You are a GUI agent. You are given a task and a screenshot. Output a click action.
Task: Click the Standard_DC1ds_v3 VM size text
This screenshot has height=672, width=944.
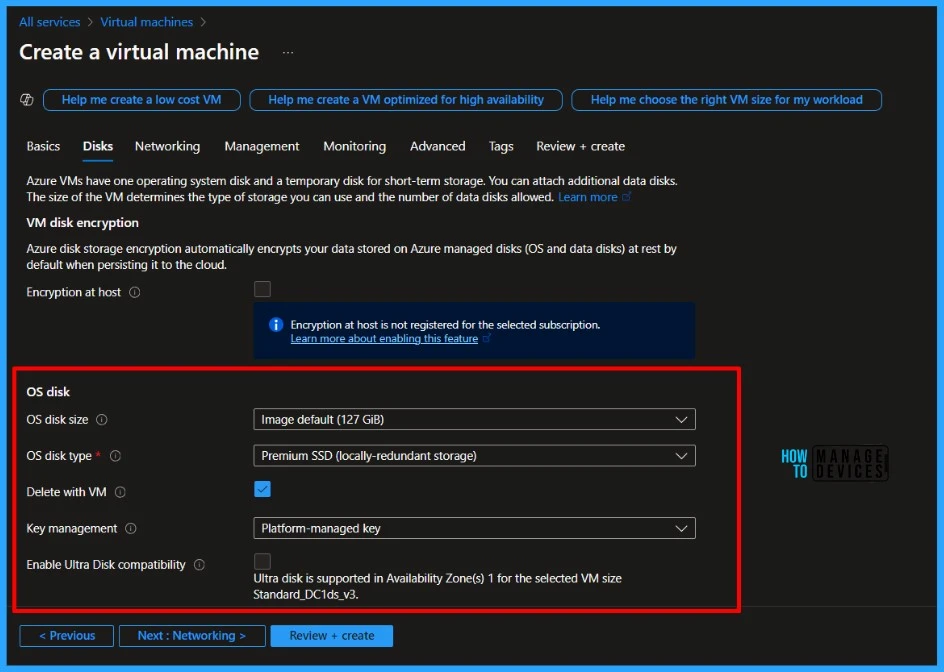click(x=305, y=594)
